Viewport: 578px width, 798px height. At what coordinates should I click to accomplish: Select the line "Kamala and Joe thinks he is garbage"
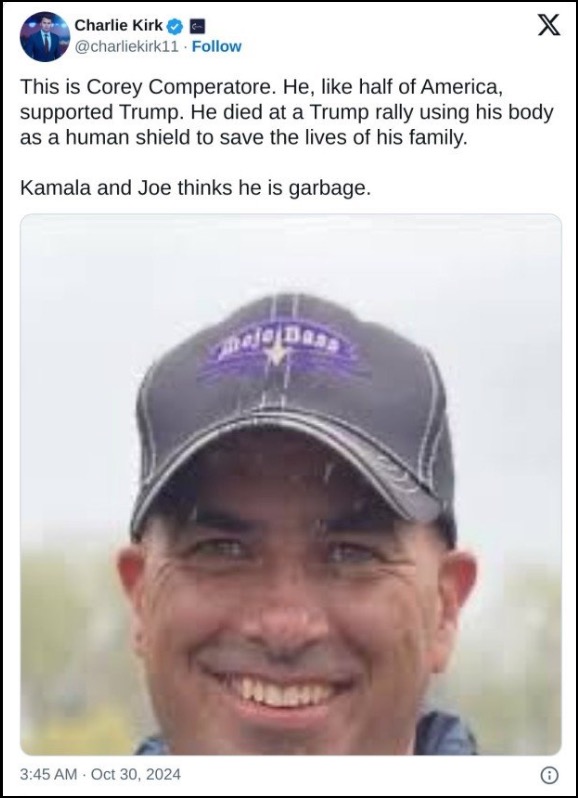[x=195, y=188]
